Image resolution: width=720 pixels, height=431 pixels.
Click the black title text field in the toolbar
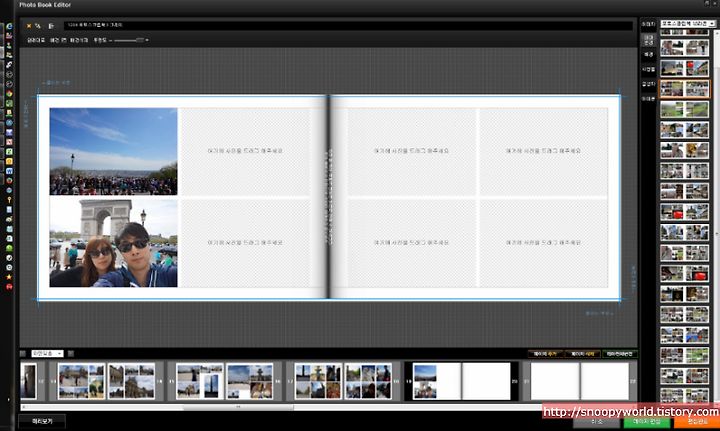[348, 25]
